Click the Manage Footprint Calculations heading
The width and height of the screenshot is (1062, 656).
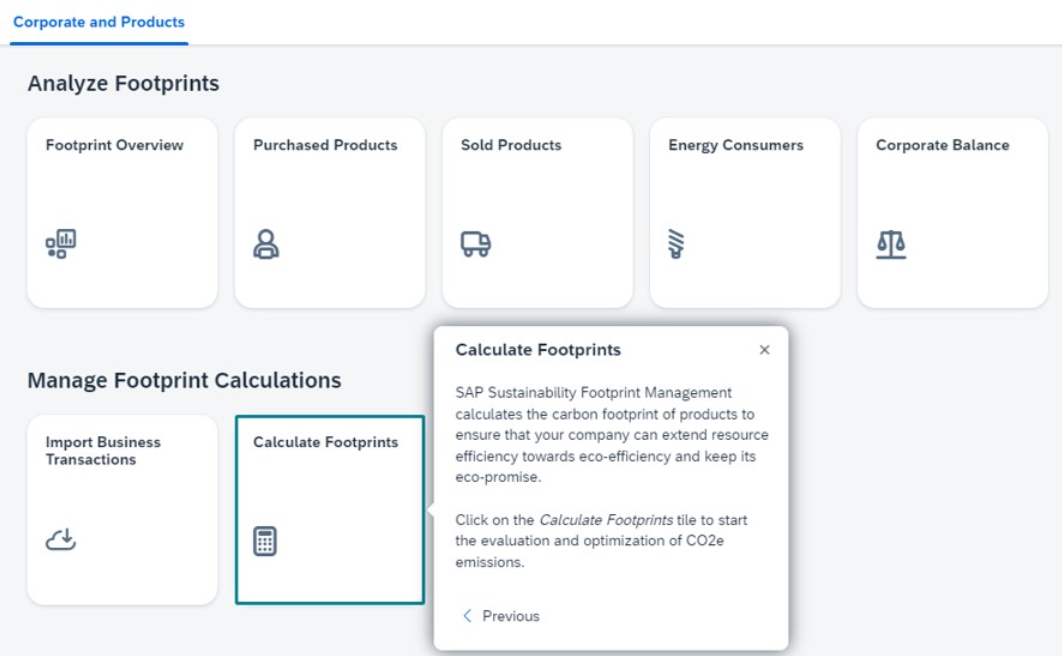click(184, 380)
